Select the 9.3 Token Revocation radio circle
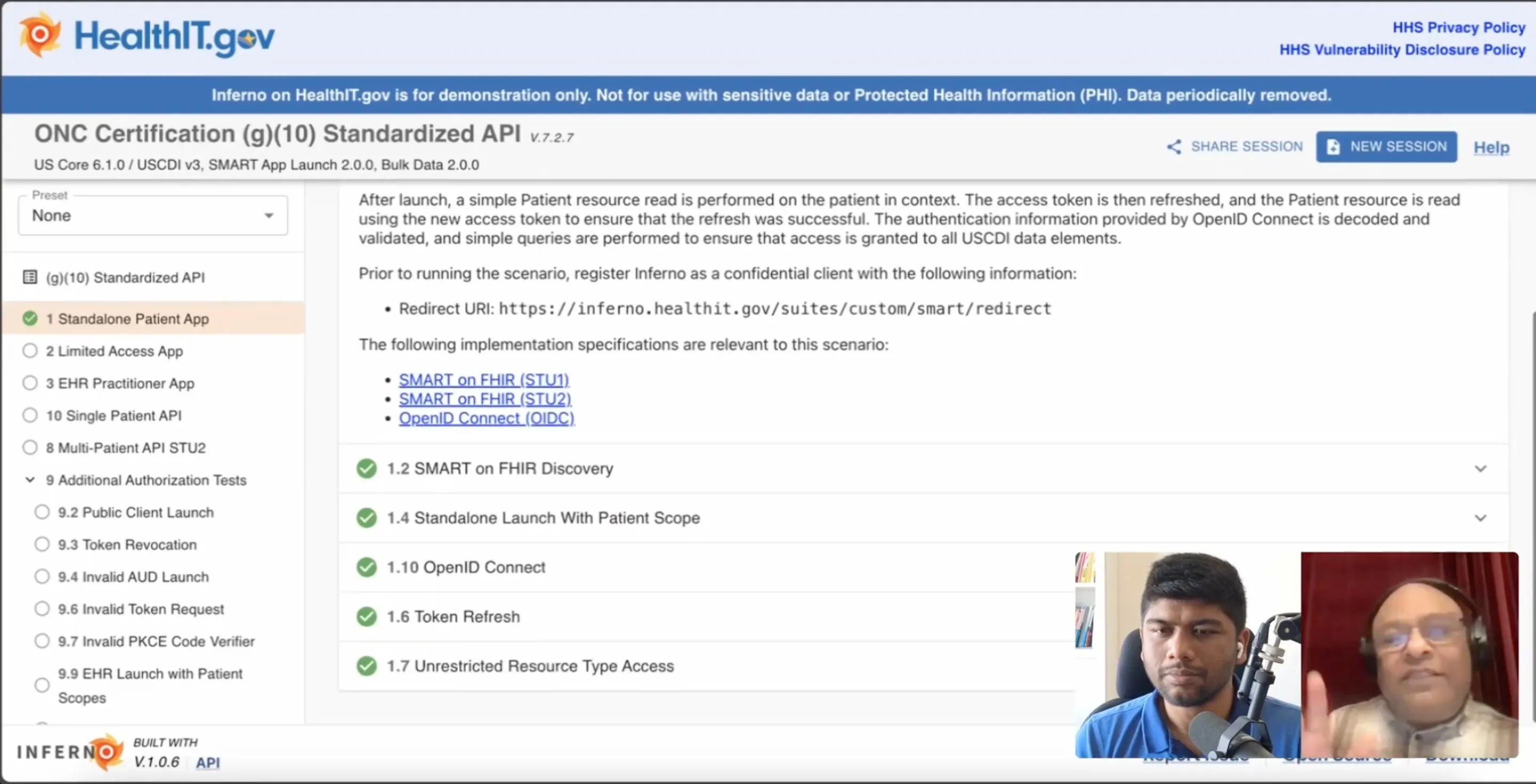 [42, 545]
